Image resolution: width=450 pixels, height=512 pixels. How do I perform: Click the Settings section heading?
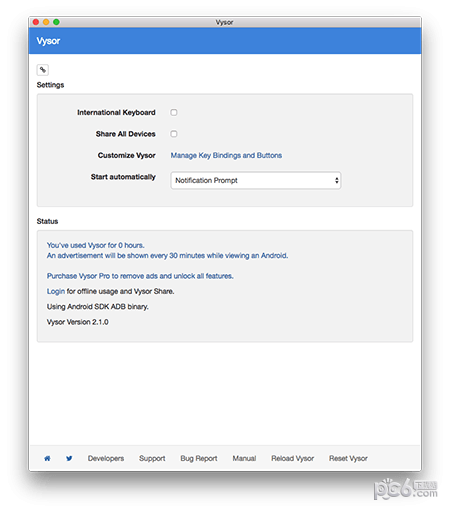click(50, 85)
